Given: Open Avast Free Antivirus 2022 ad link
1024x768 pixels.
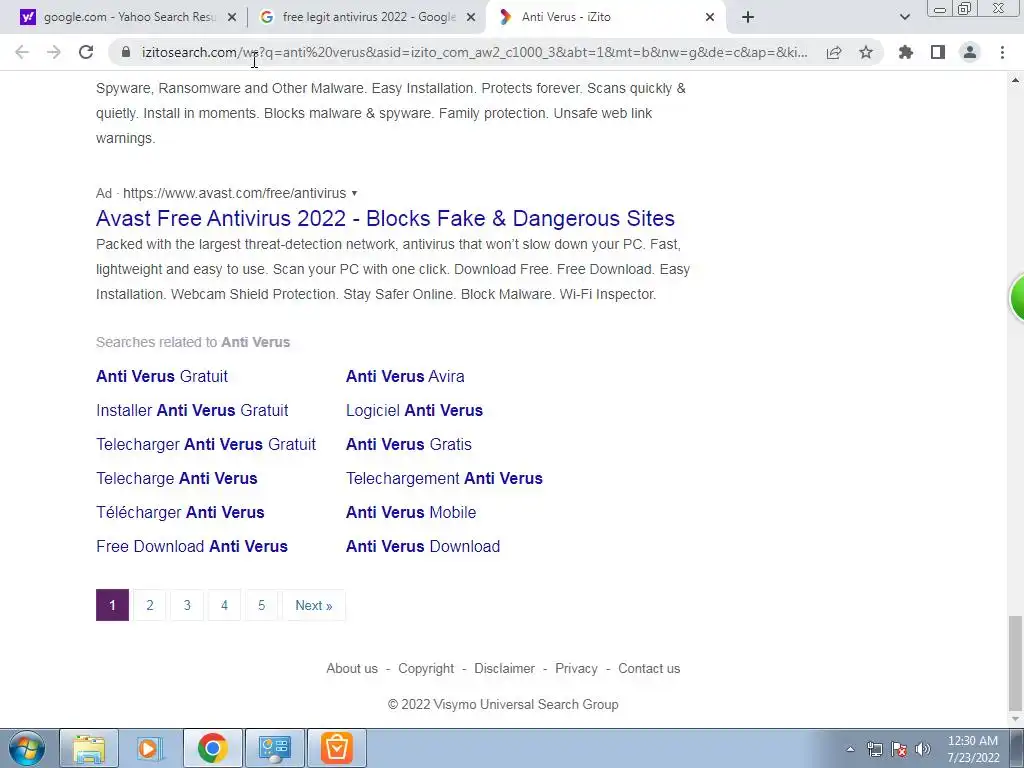Looking at the screenshot, I should [x=385, y=218].
